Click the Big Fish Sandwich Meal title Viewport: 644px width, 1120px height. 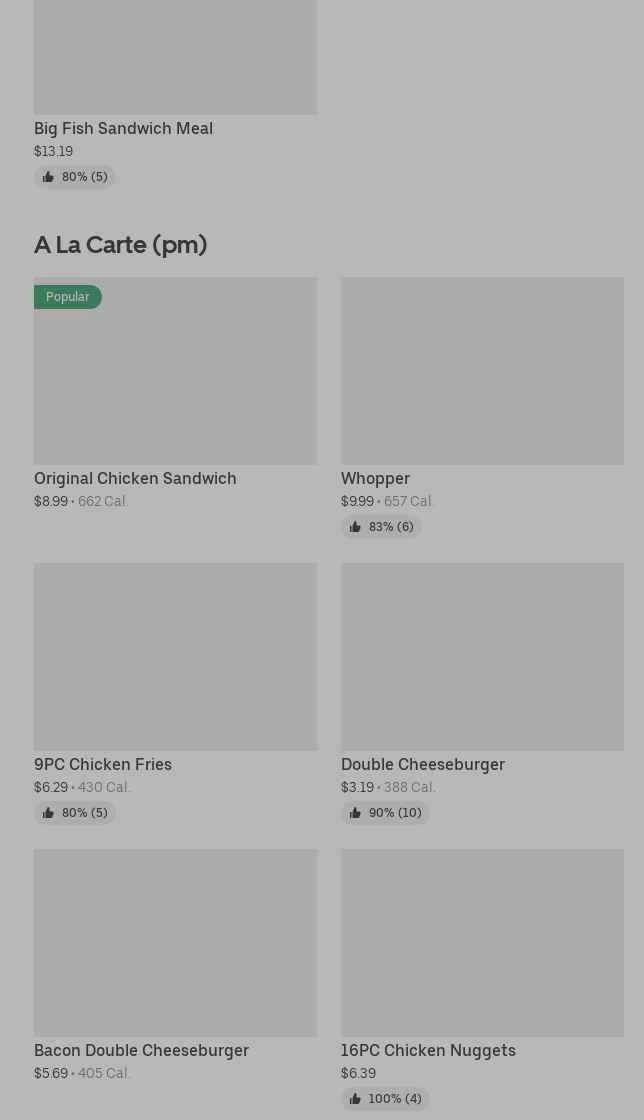point(123,128)
